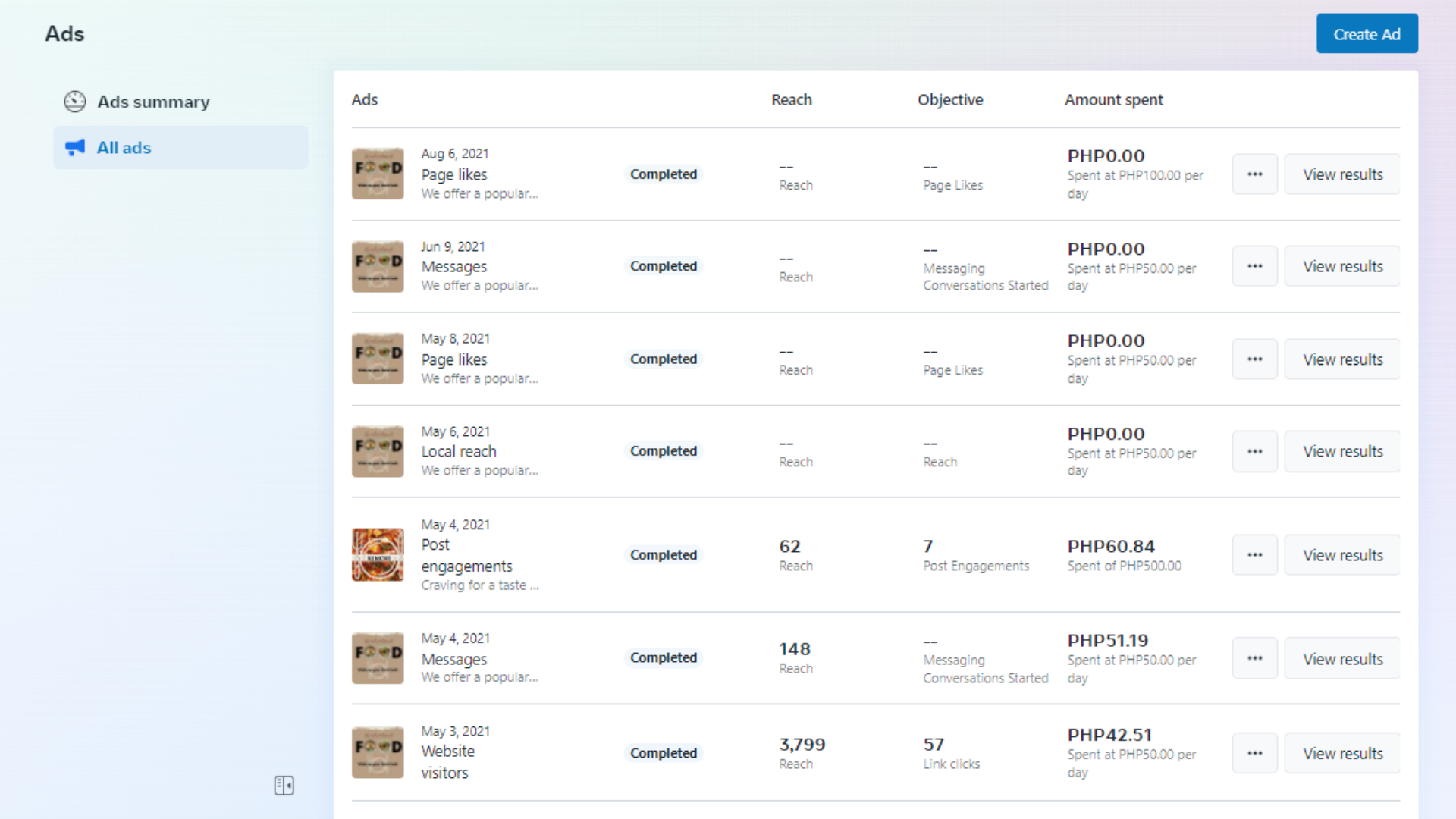
Task: Open the kimchi Post engagements ad thumbnail
Action: click(x=378, y=555)
